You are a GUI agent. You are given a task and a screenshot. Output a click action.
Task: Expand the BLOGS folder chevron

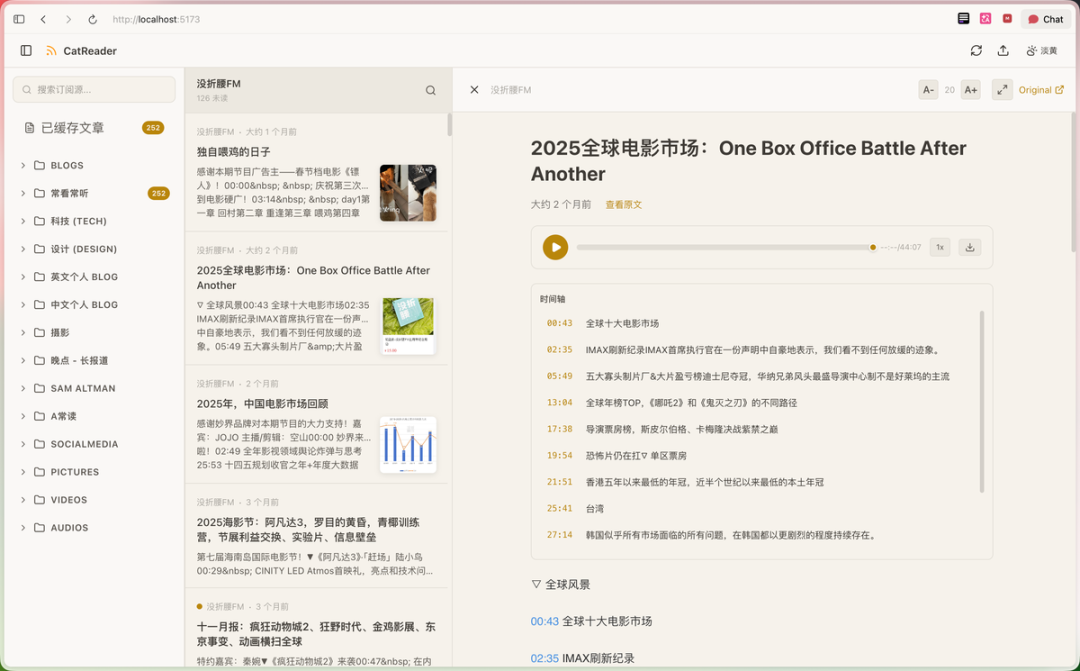(x=23, y=165)
